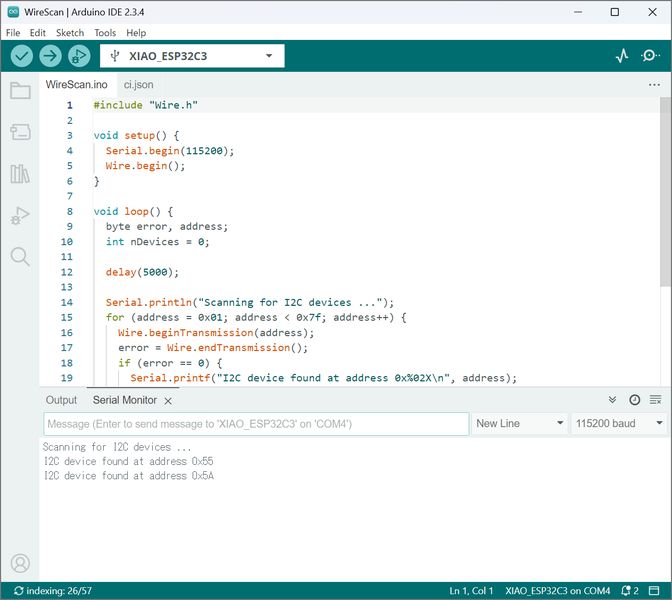Click line number 15 in the gutter
672x600 pixels.
click(67, 318)
